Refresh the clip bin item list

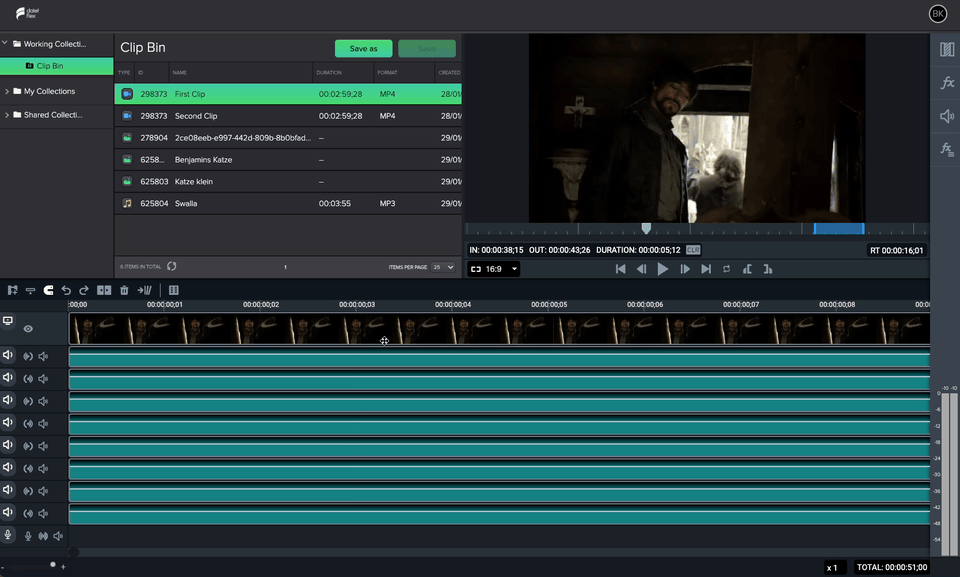click(x=172, y=266)
